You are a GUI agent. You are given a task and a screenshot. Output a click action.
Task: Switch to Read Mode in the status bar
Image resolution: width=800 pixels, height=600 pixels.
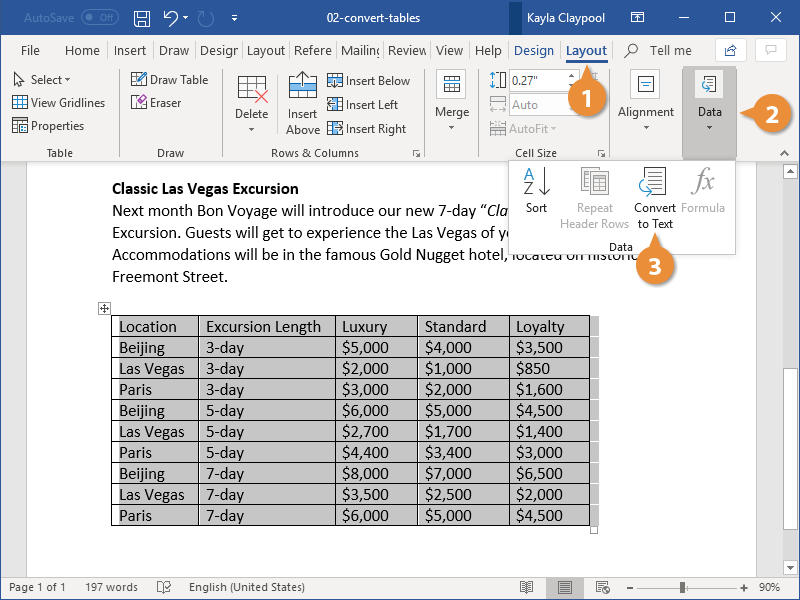pos(527,587)
